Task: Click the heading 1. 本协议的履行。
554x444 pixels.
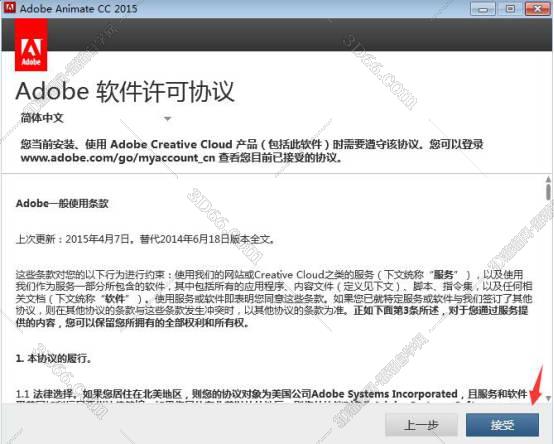Action: (x=54, y=359)
